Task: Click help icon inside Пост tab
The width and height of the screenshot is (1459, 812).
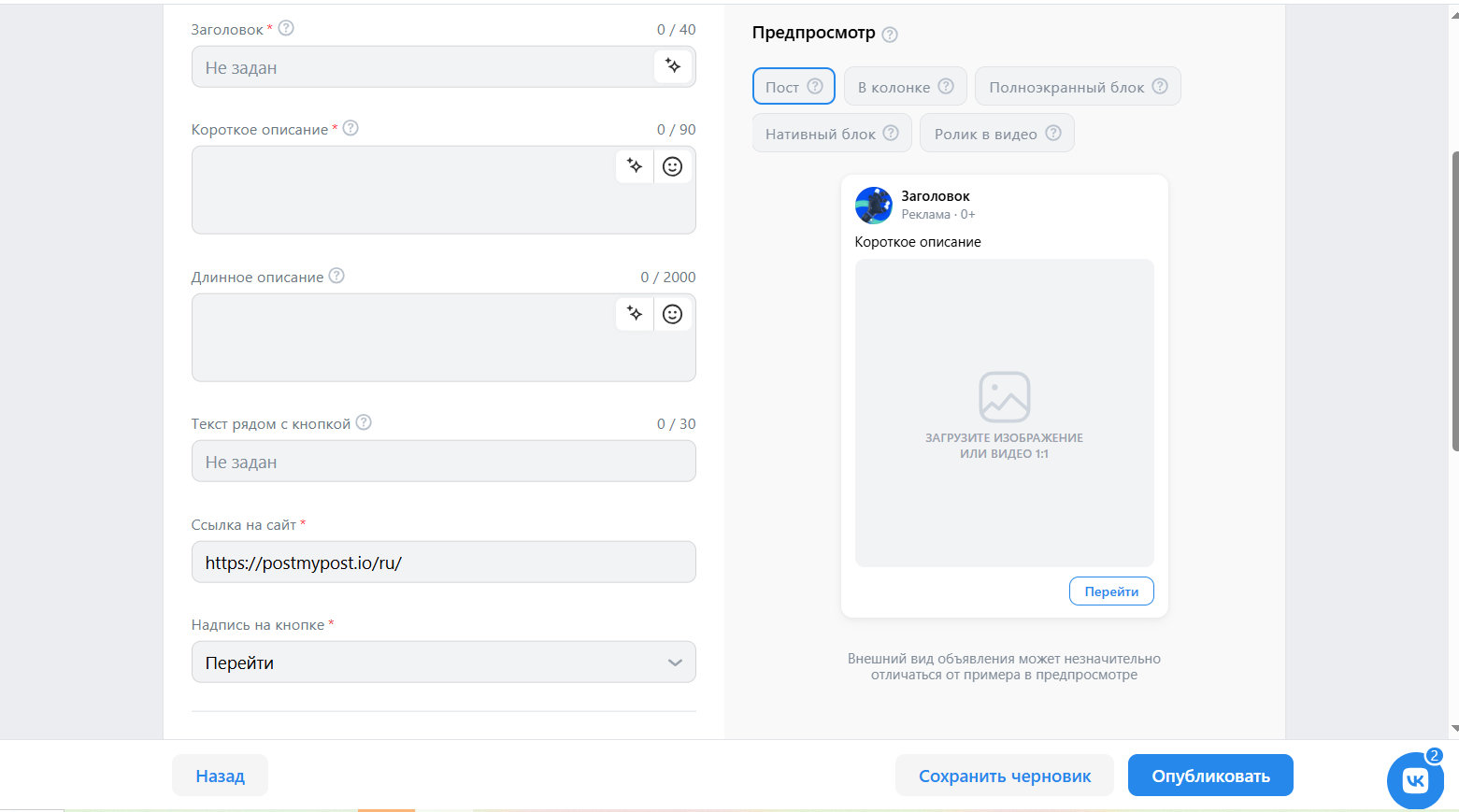Action: (815, 86)
